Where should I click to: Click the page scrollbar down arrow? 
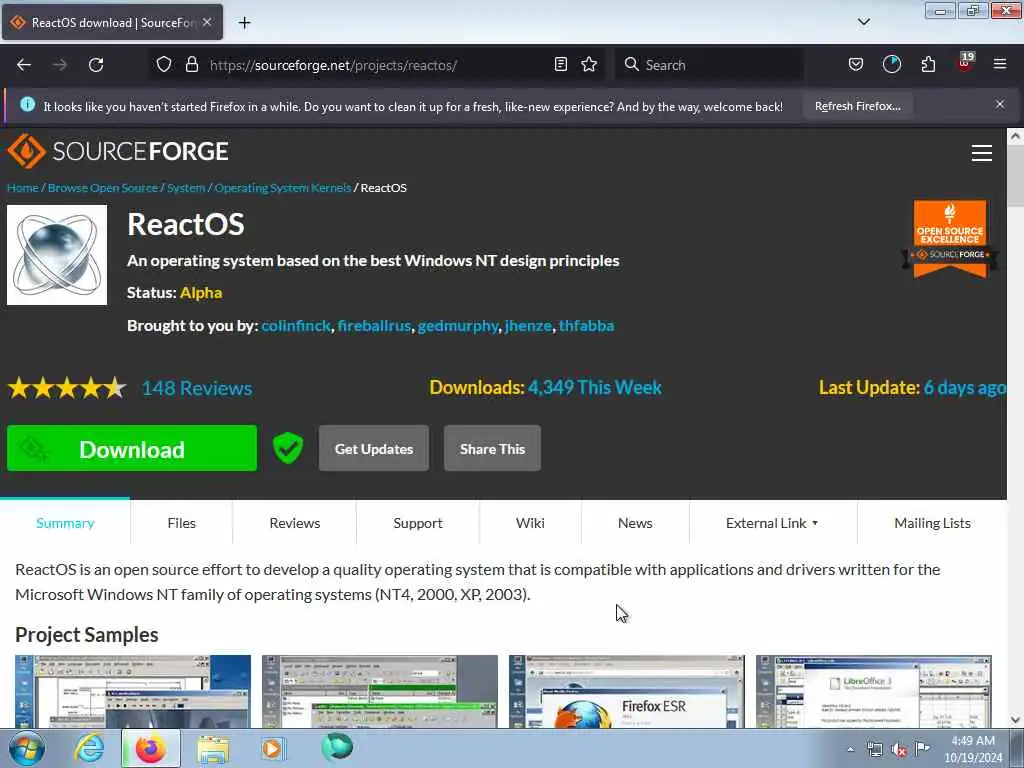coord(1015,720)
